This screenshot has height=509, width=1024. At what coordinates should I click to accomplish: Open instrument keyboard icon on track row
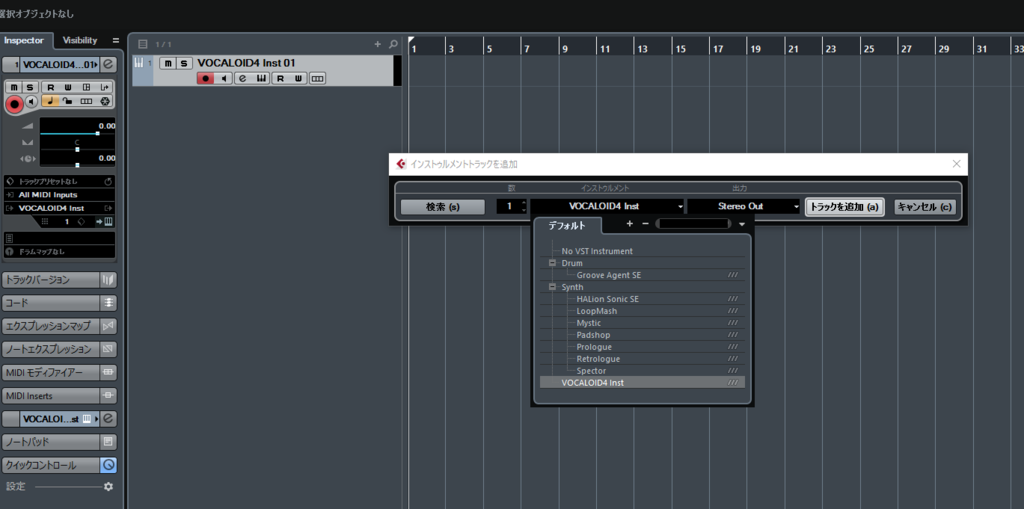point(261,78)
